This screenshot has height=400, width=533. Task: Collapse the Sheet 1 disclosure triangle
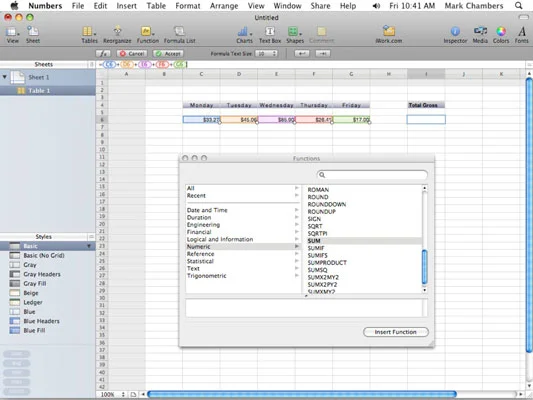pos(5,77)
